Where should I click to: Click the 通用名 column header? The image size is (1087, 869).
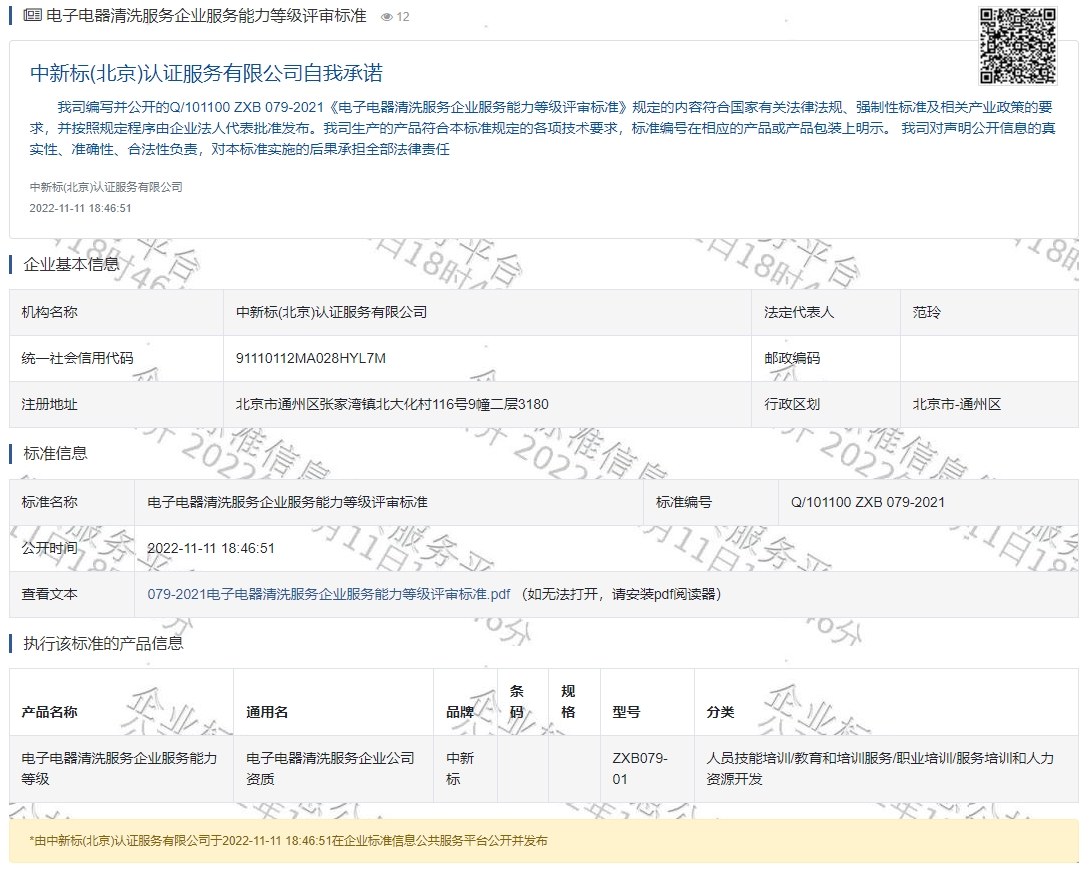point(267,712)
